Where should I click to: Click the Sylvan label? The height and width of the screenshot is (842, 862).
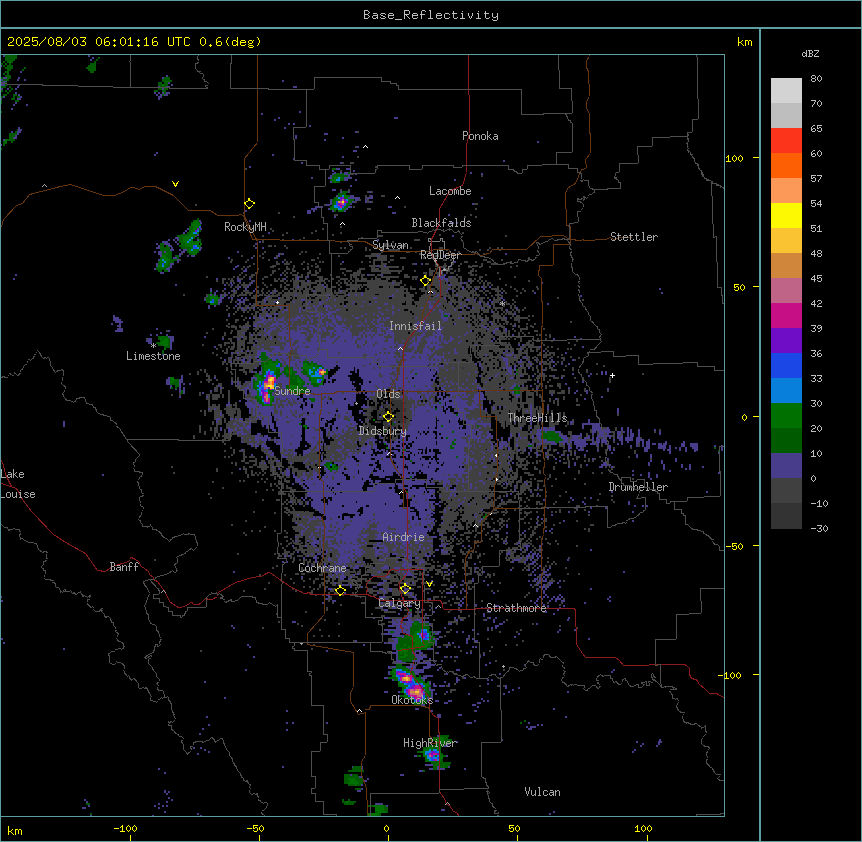pyautogui.click(x=390, y=245)
